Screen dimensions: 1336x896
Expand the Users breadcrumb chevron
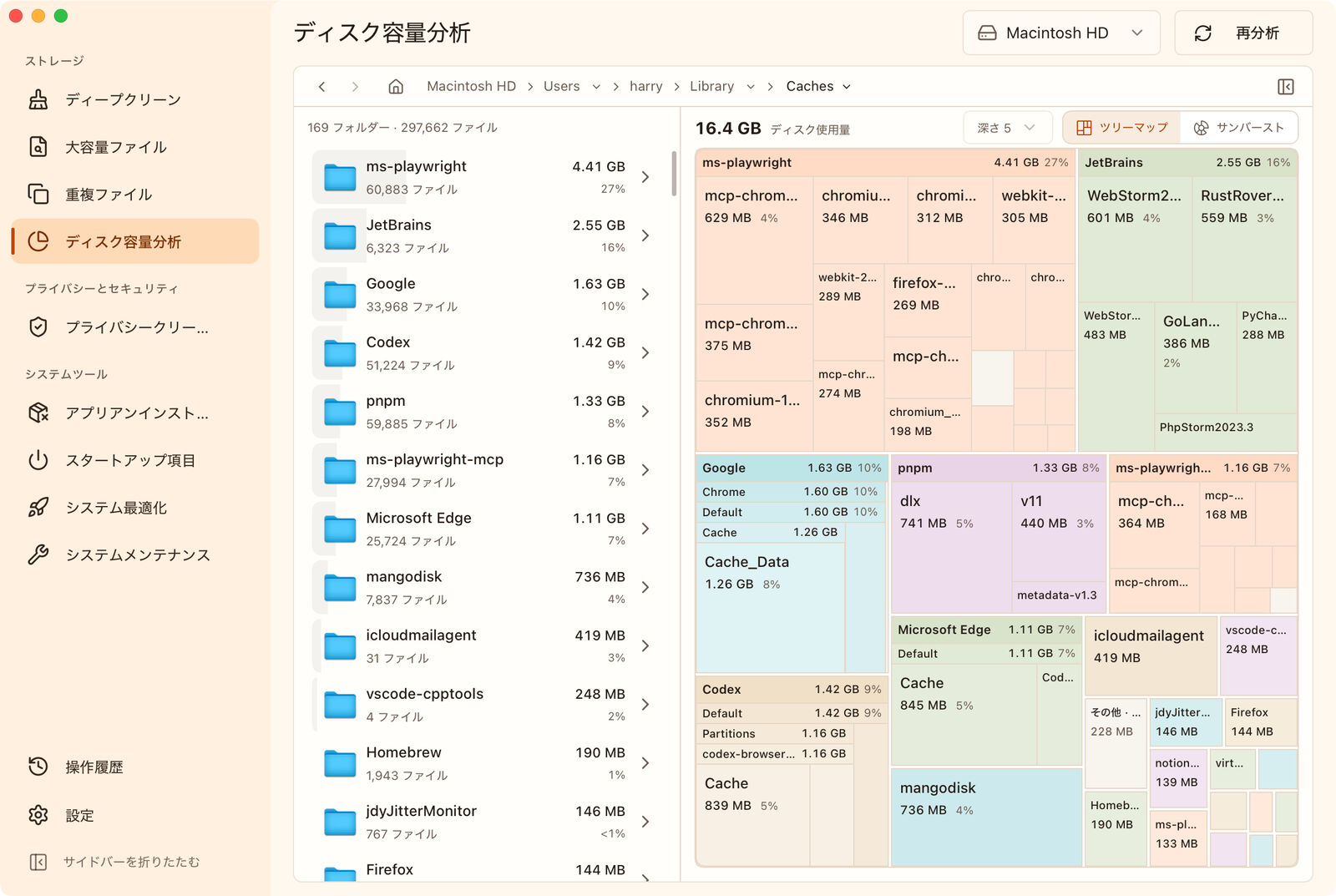(x=596, y=87)
